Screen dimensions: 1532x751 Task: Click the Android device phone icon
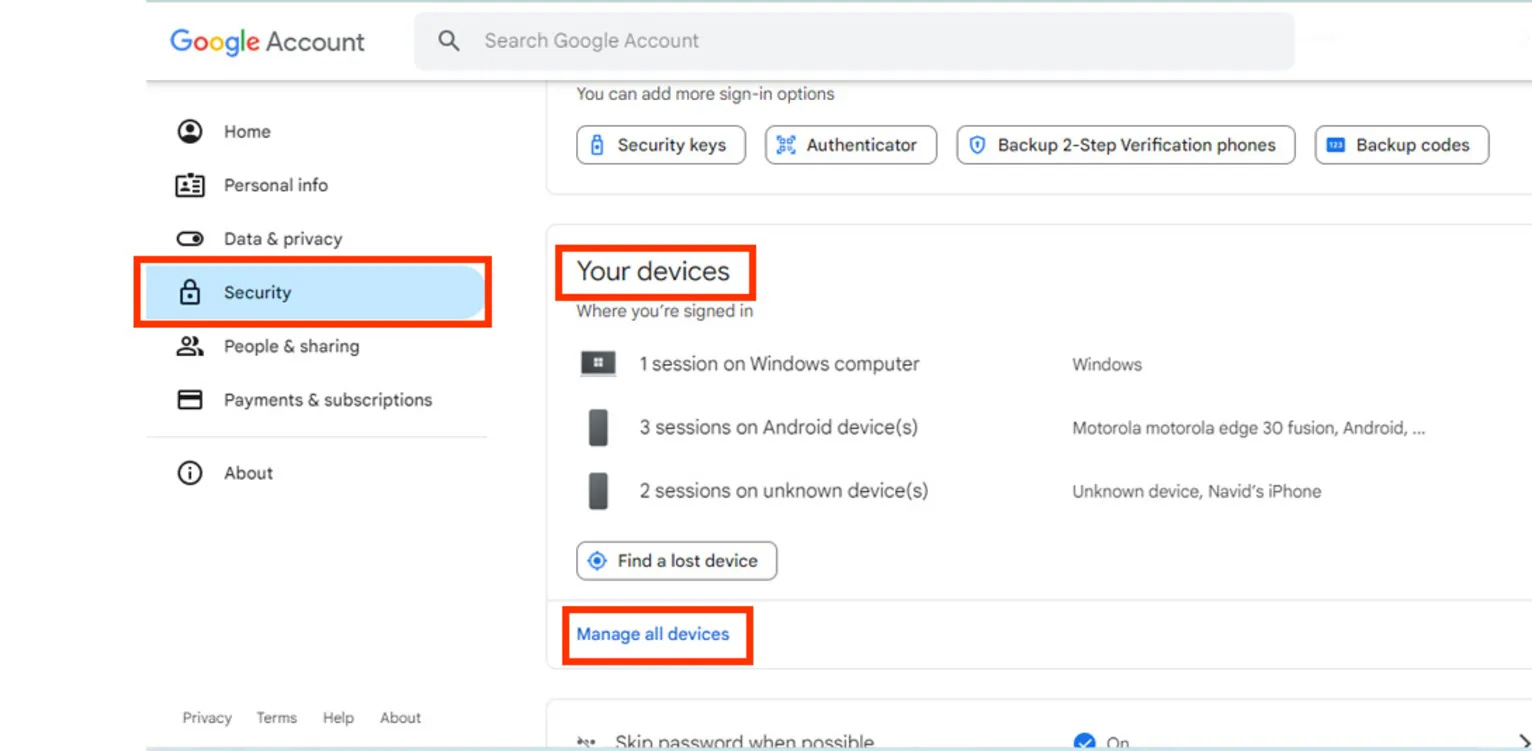(598, 428)
